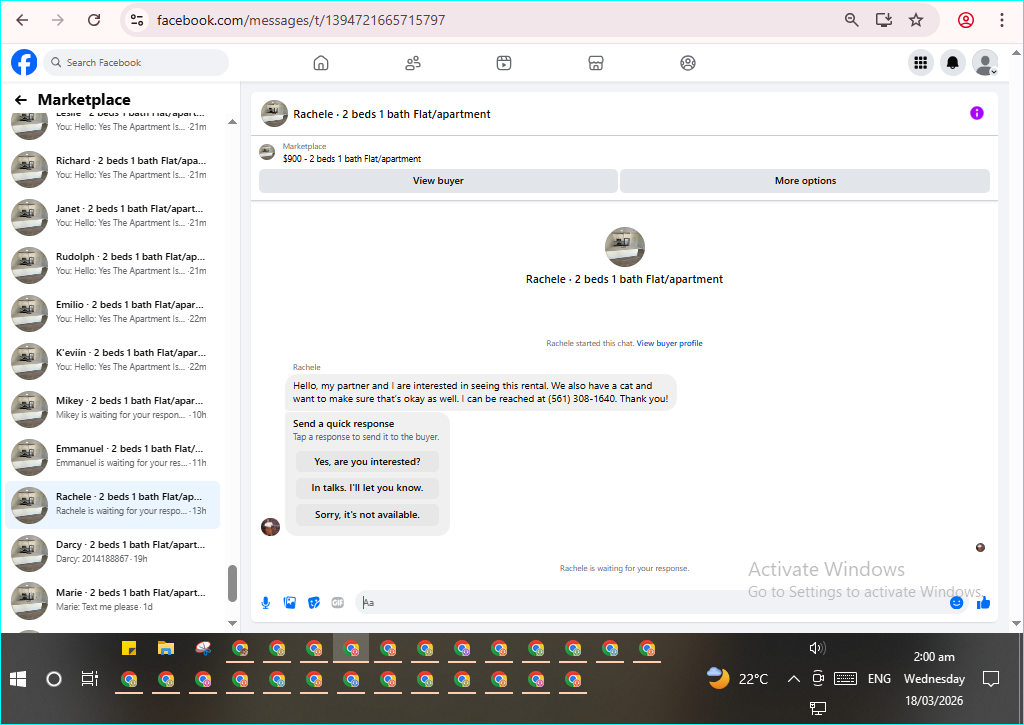Click the 22°C weather widget
This screenshot has height=725, width=1024.
click(x=738, y=679)
